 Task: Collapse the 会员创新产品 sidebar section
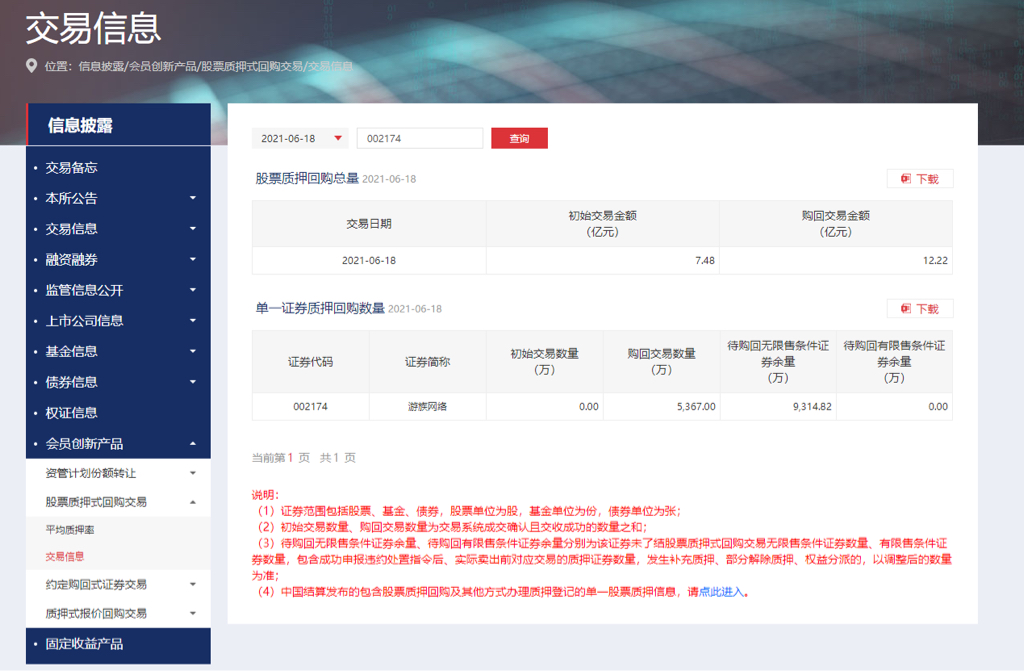pyautogui.click(x=193, y=444)
